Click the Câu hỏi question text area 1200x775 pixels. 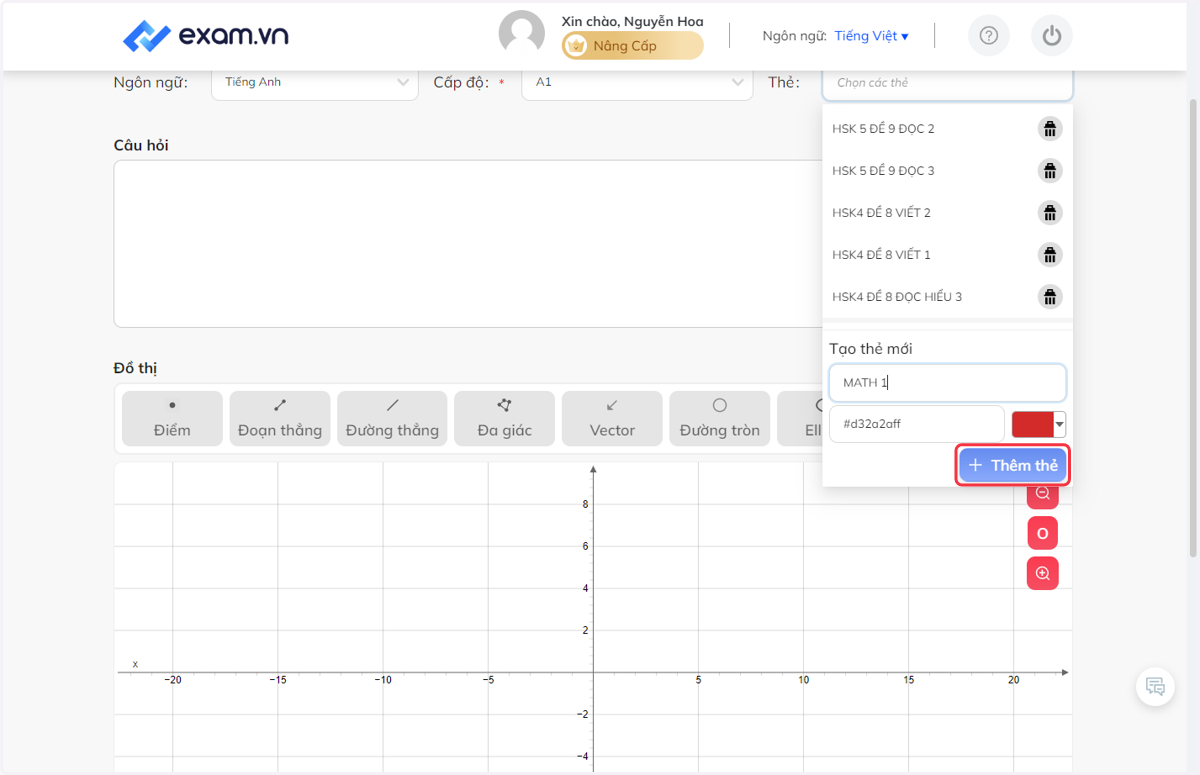click(x=468, y=244)
